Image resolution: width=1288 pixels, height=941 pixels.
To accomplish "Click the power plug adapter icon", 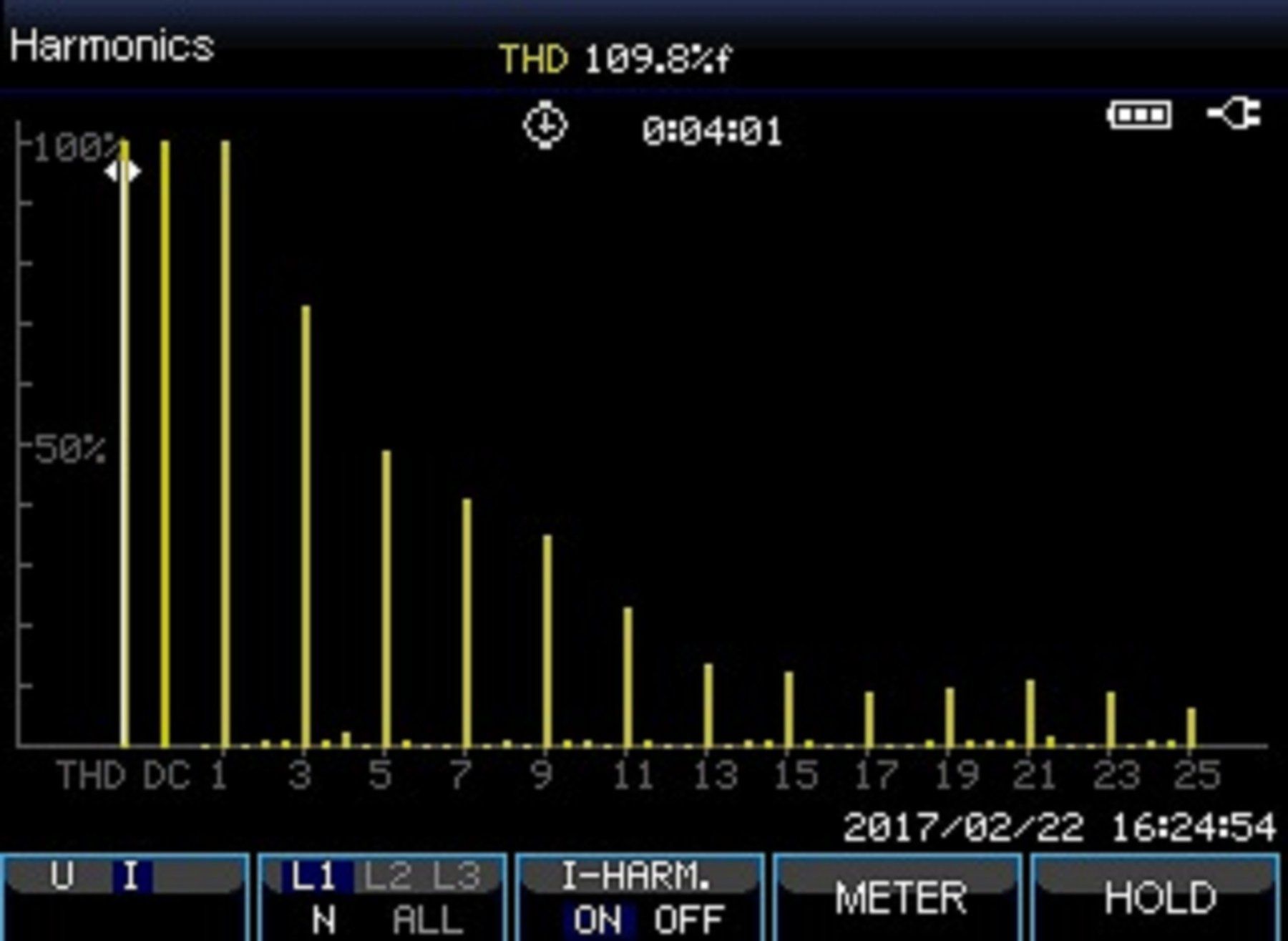I will click(1235, 114).
